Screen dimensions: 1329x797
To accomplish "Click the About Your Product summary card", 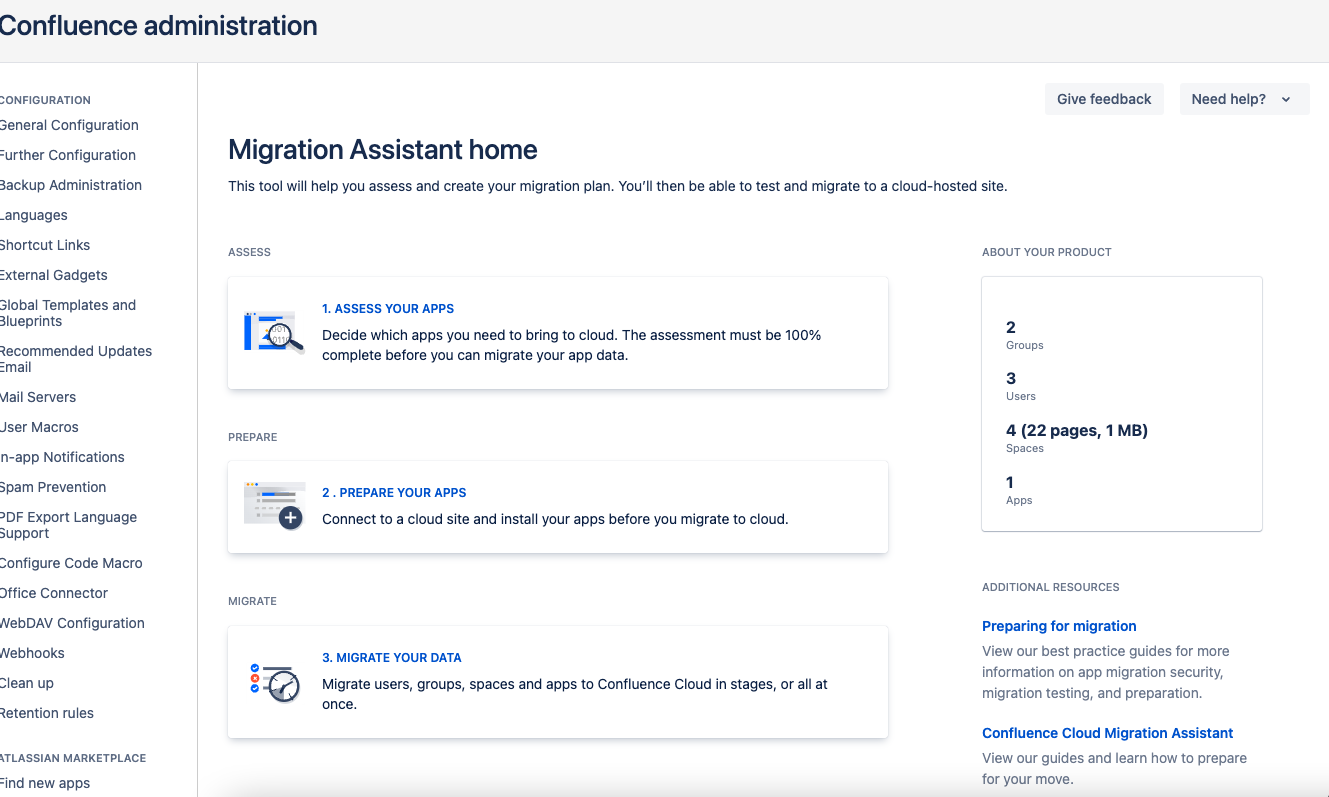I will (1121, 404).
